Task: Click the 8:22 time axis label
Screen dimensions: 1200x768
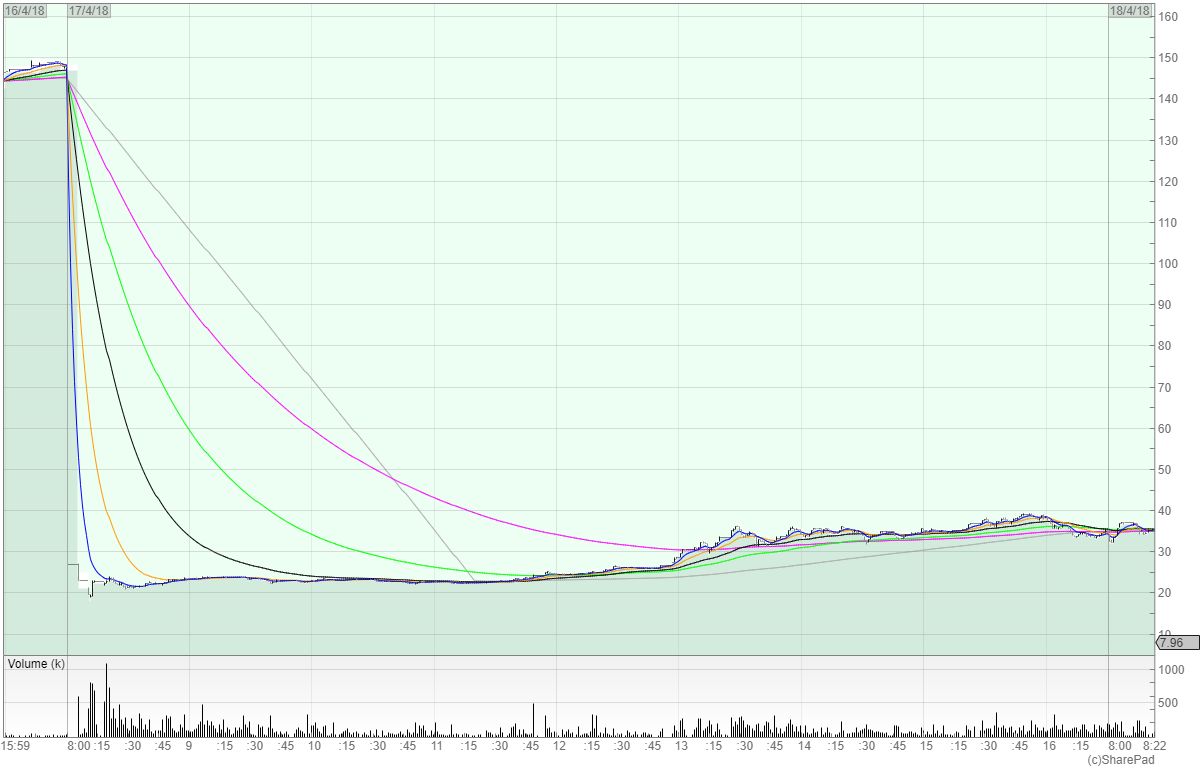Action: point(1155,746)
